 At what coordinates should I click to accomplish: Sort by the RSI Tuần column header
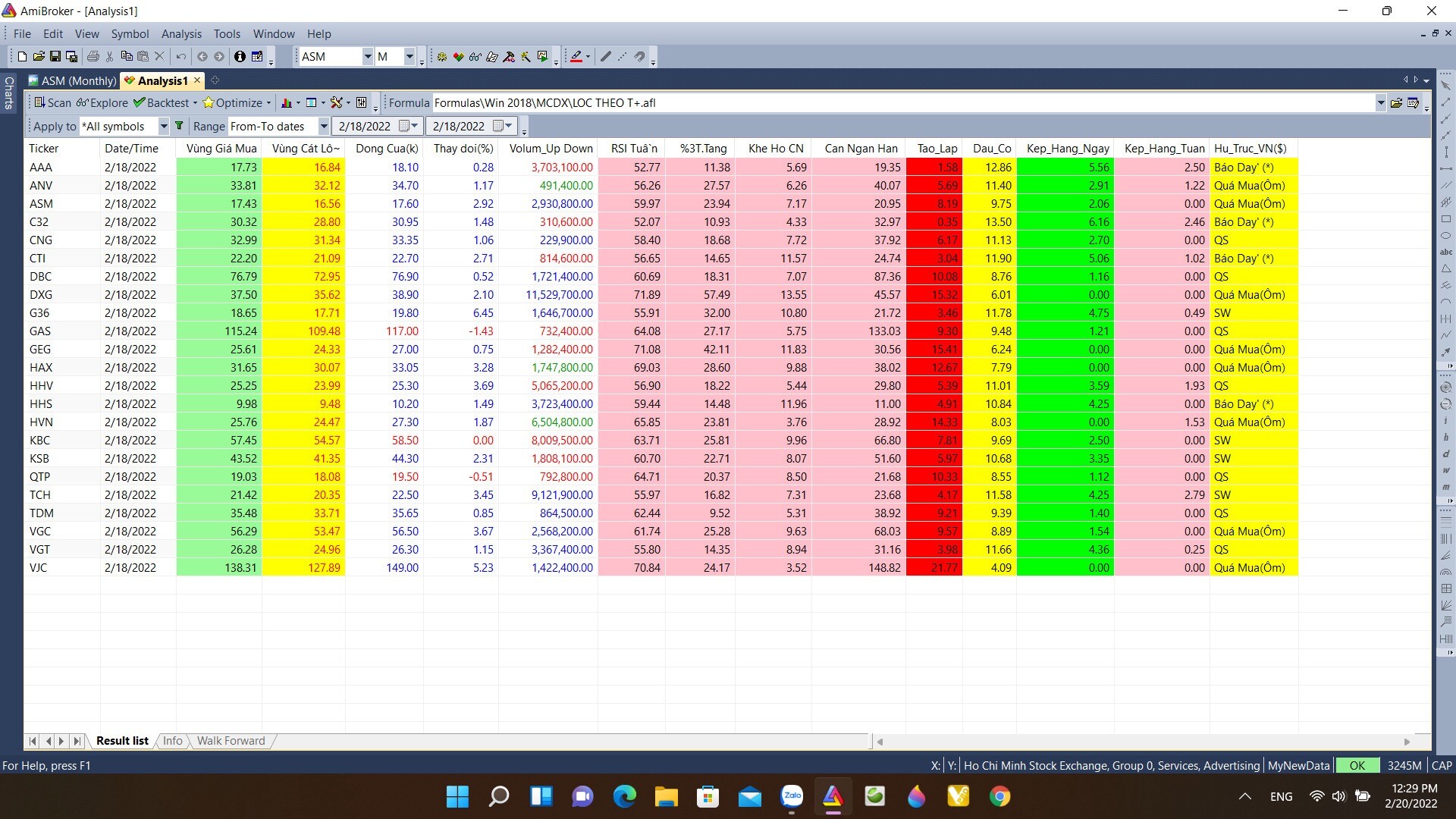pyautogui.click(x=632, y=148)
